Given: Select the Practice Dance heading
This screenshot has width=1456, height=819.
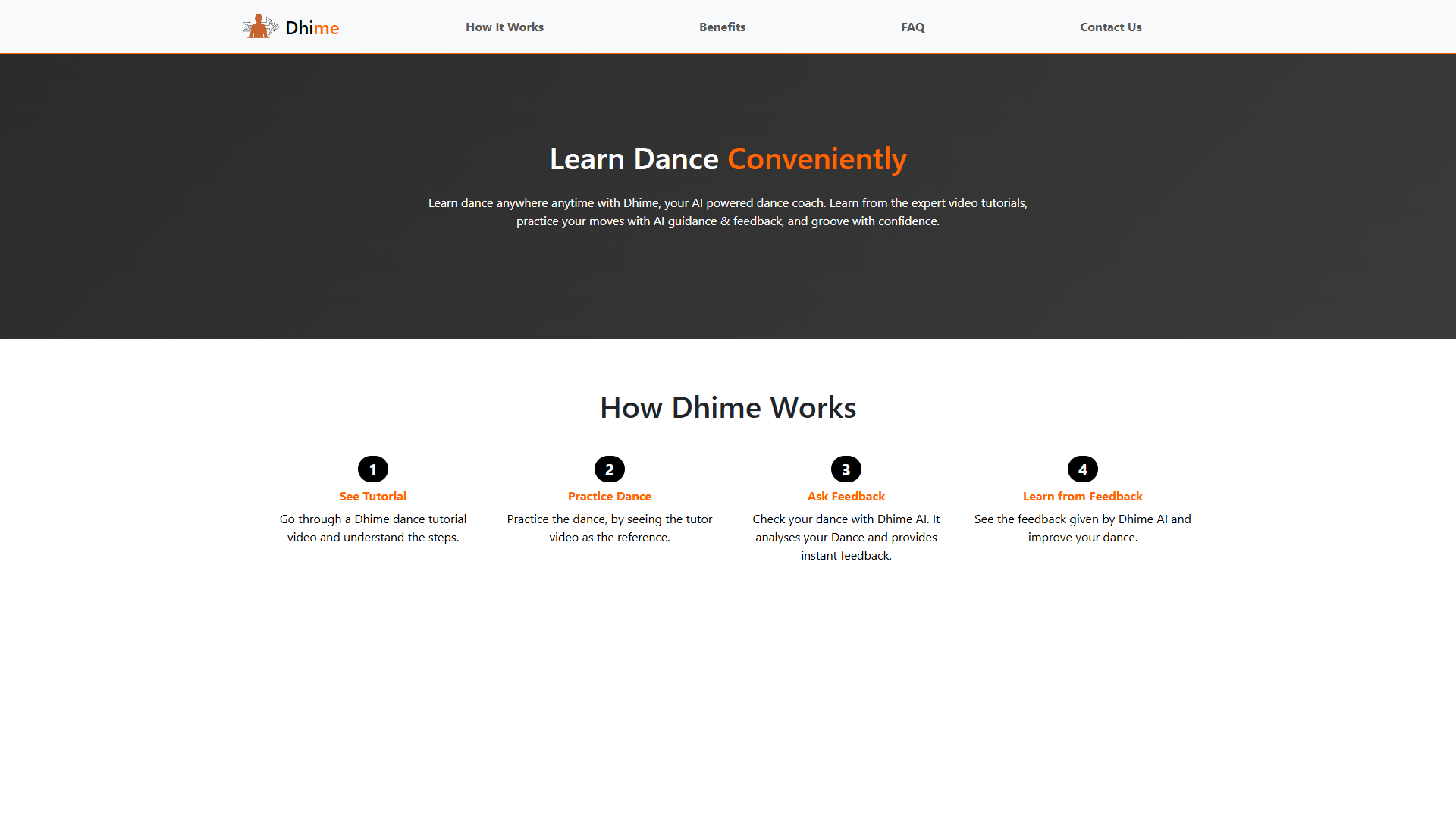Looking at the screenshot, I should [610, 496].
